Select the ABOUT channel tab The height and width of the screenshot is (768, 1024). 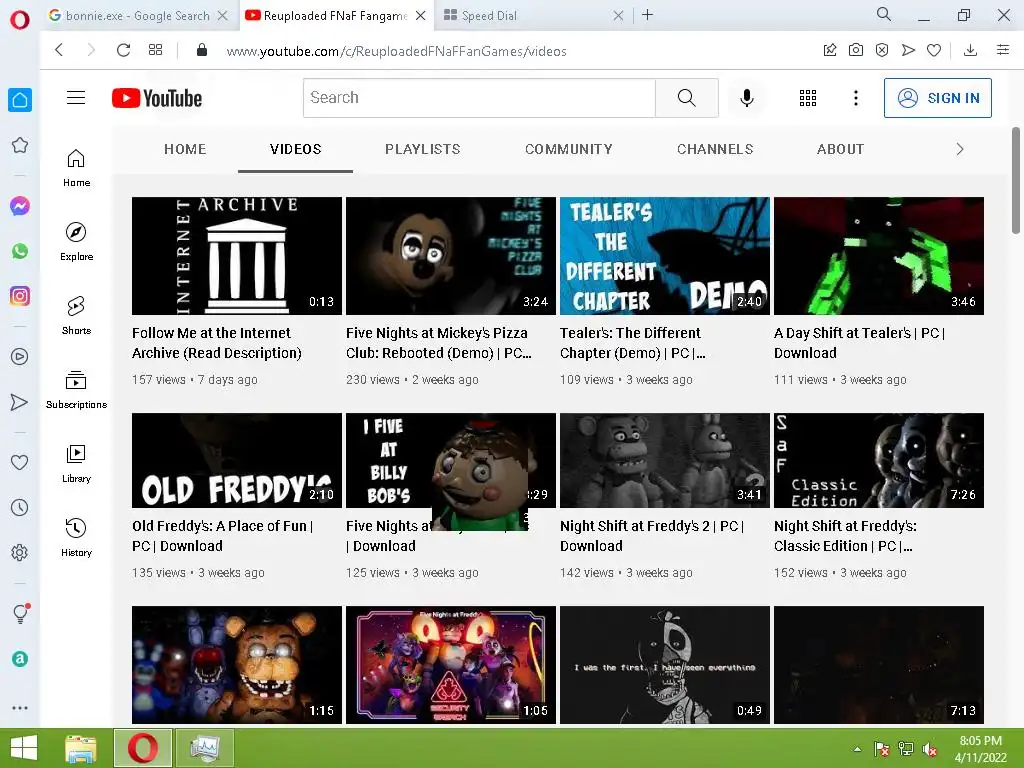pos(840,149)
